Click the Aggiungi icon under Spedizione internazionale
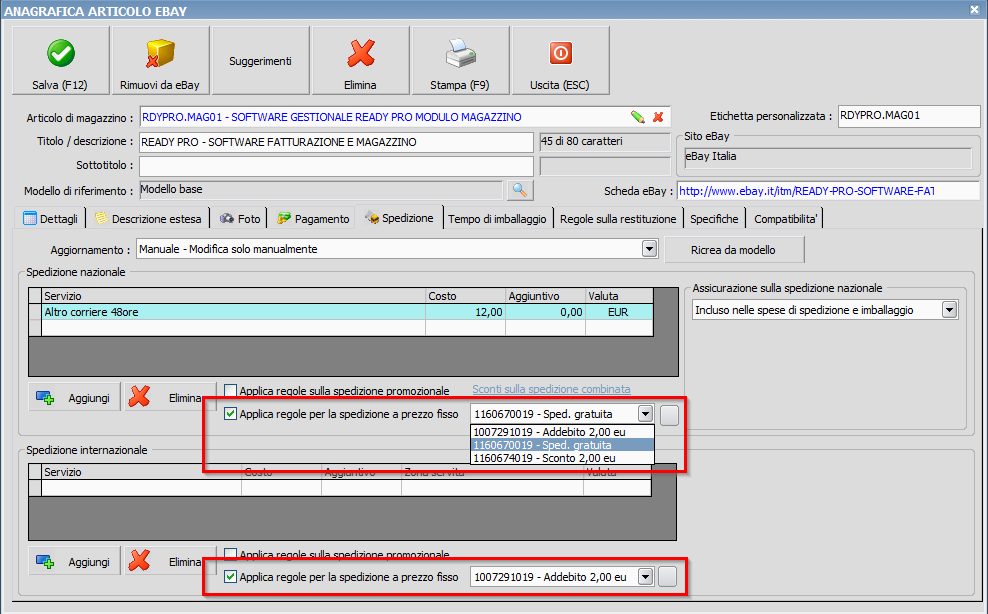Image resolution: width=988 pixels, height=614 pixels. click(x=45, y=562)
